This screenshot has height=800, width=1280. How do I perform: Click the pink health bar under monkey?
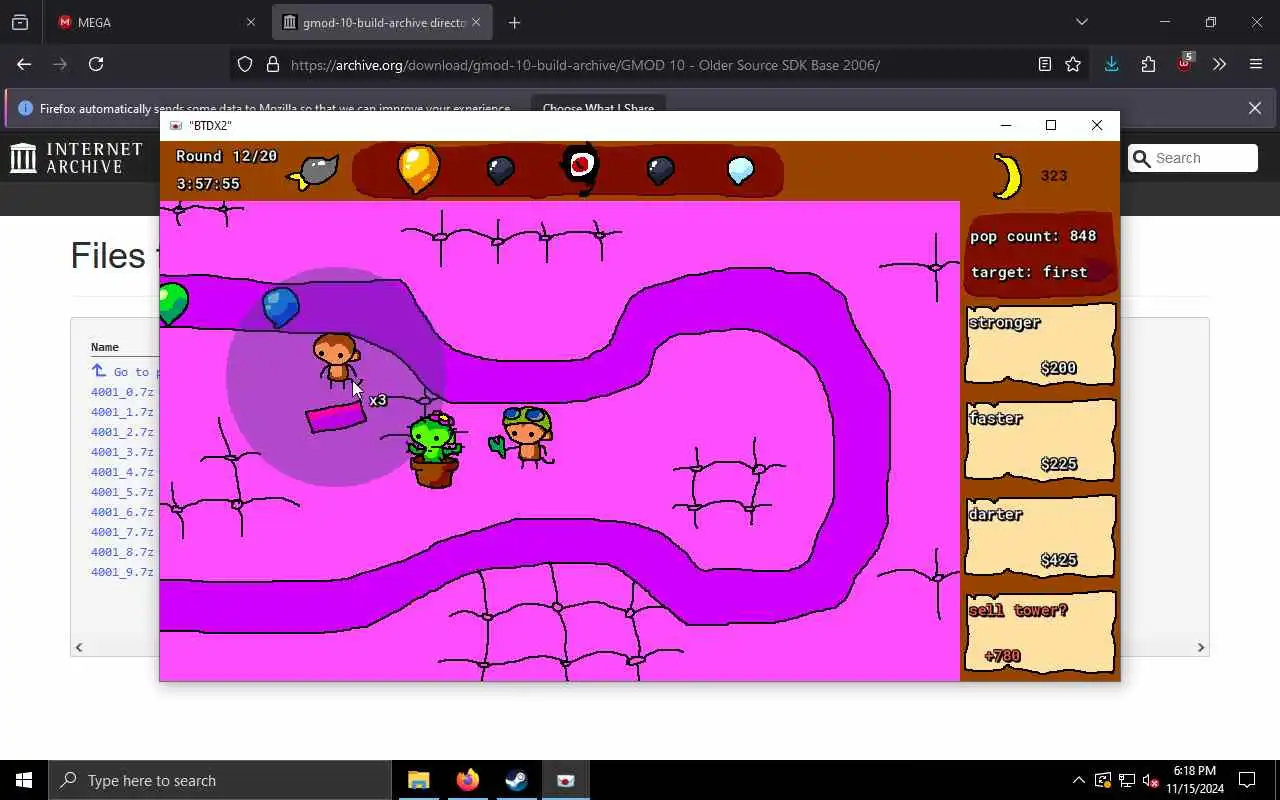point(336,417)
